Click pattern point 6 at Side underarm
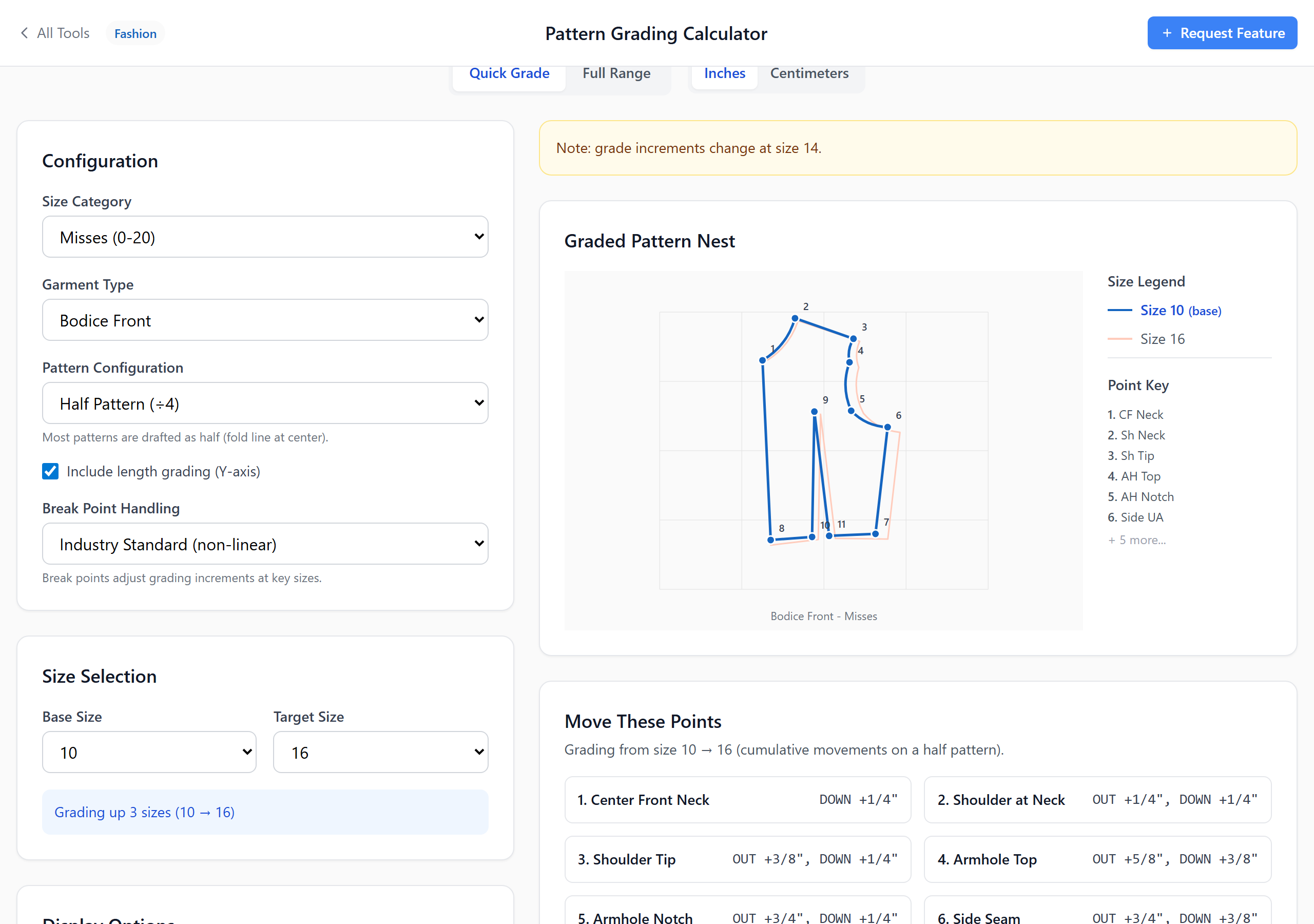 click(887, 427)
